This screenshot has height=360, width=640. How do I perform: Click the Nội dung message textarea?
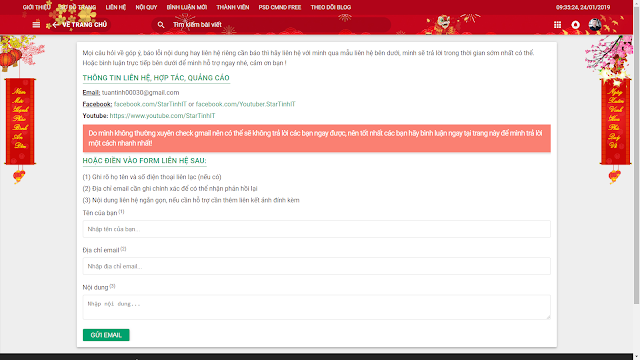tap(316, 307)
